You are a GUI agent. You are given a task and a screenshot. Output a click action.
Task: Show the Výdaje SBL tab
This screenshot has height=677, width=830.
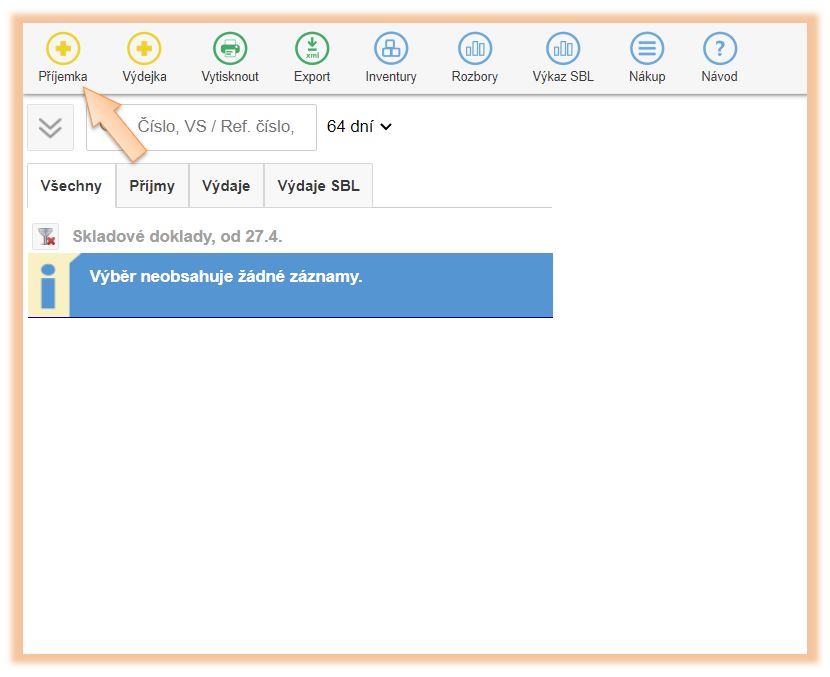[x=318, y=186]
